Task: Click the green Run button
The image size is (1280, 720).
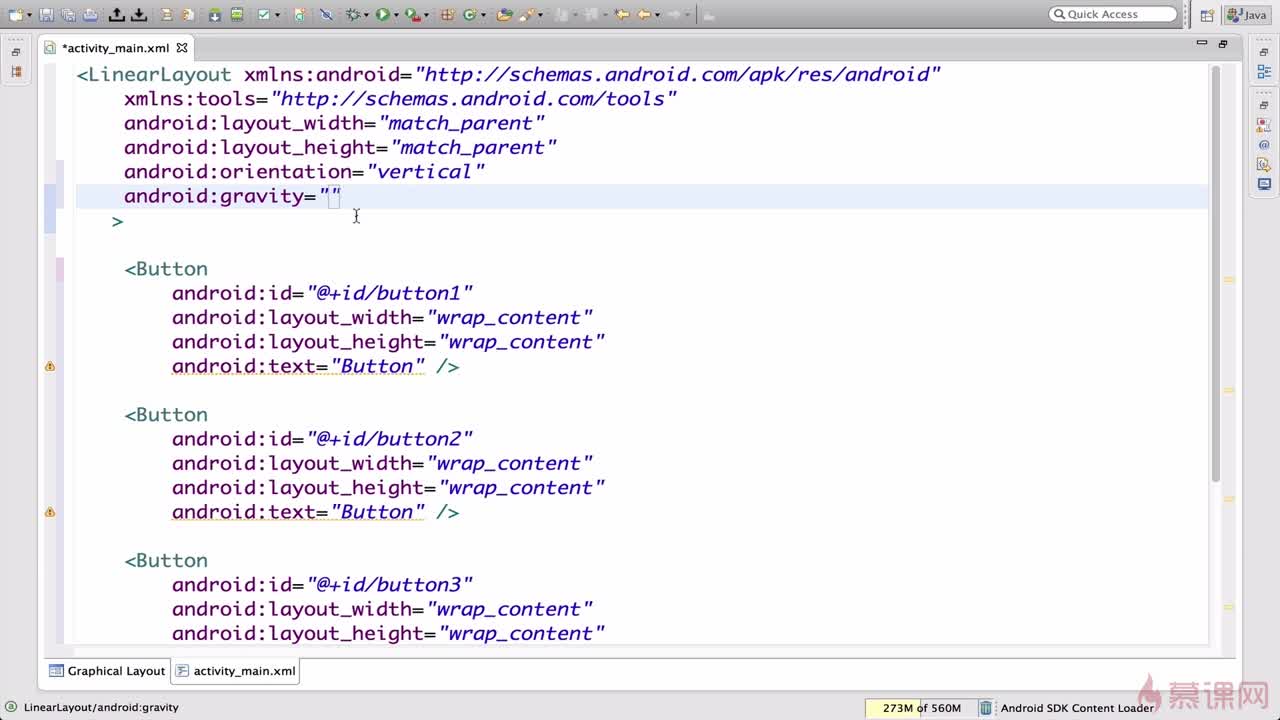Action: pos(383,15)
